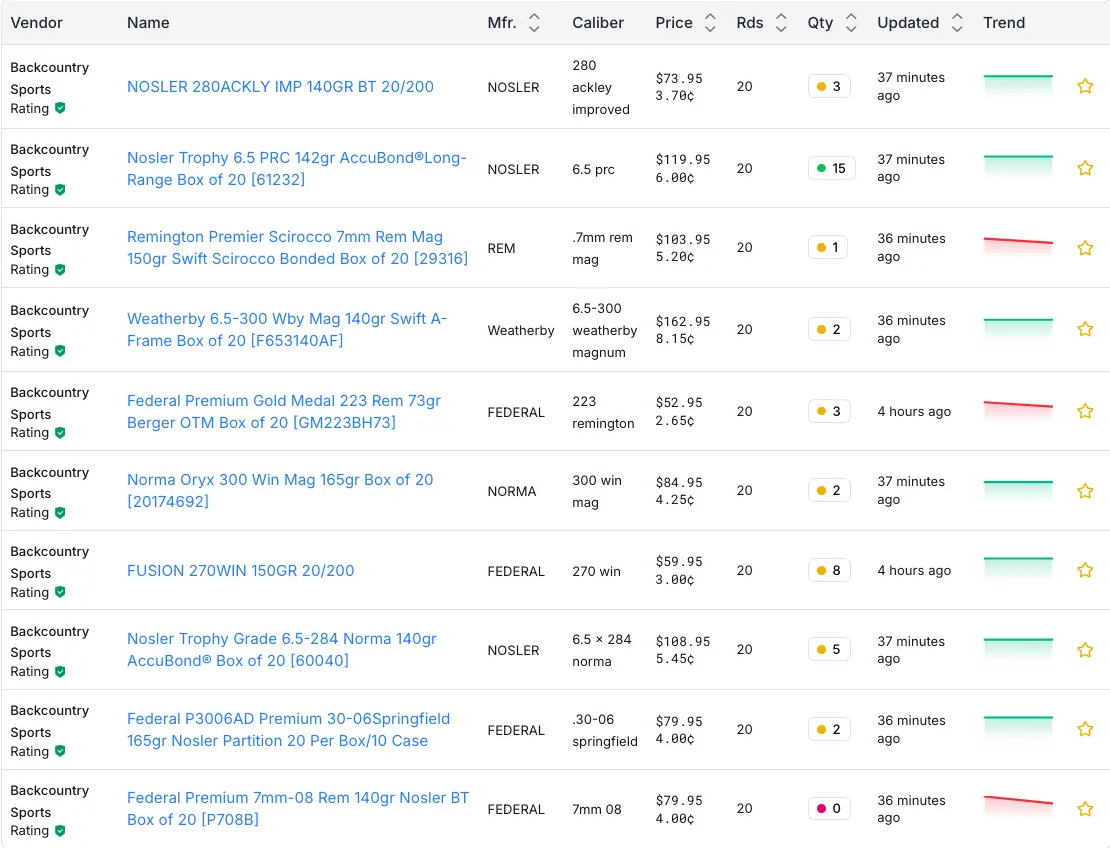Click '4 hours ago' in FUSION 270WIN row
The height and width of the screenshot is (848, 1110).
click(x=914, y=571)
